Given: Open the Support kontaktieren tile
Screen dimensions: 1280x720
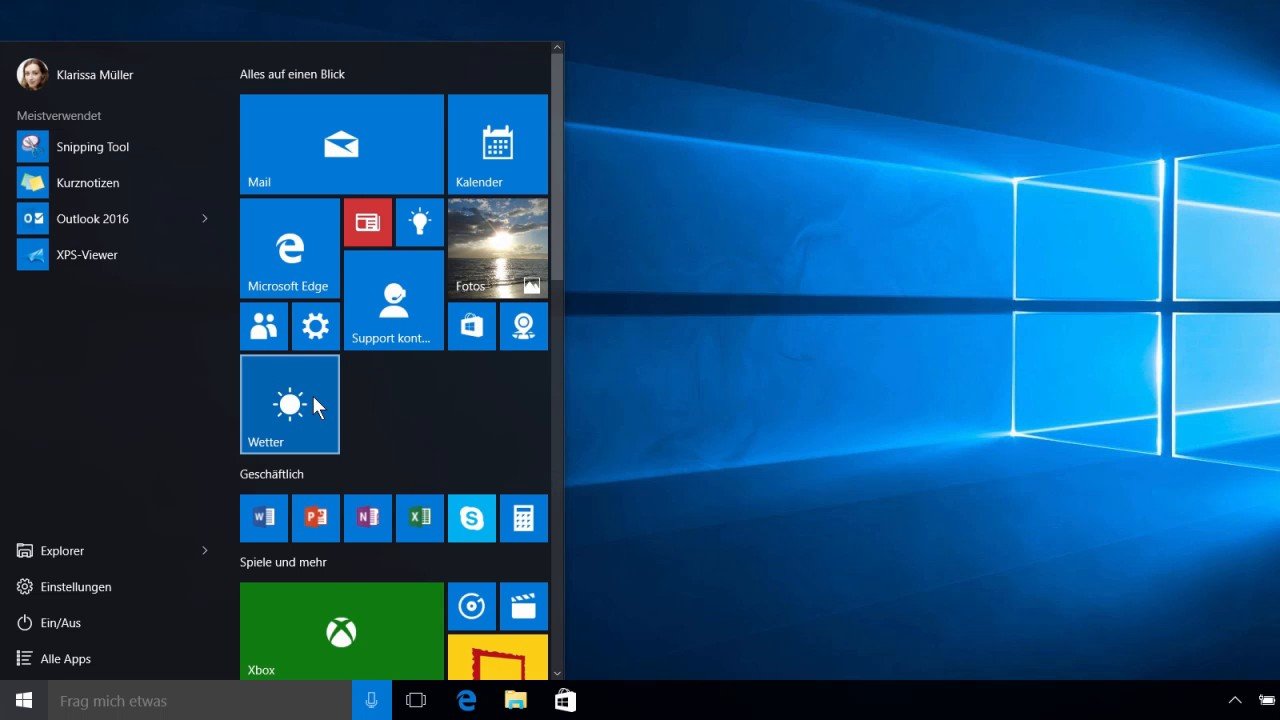Looking at the screenshot, I should tap(393, 300).
